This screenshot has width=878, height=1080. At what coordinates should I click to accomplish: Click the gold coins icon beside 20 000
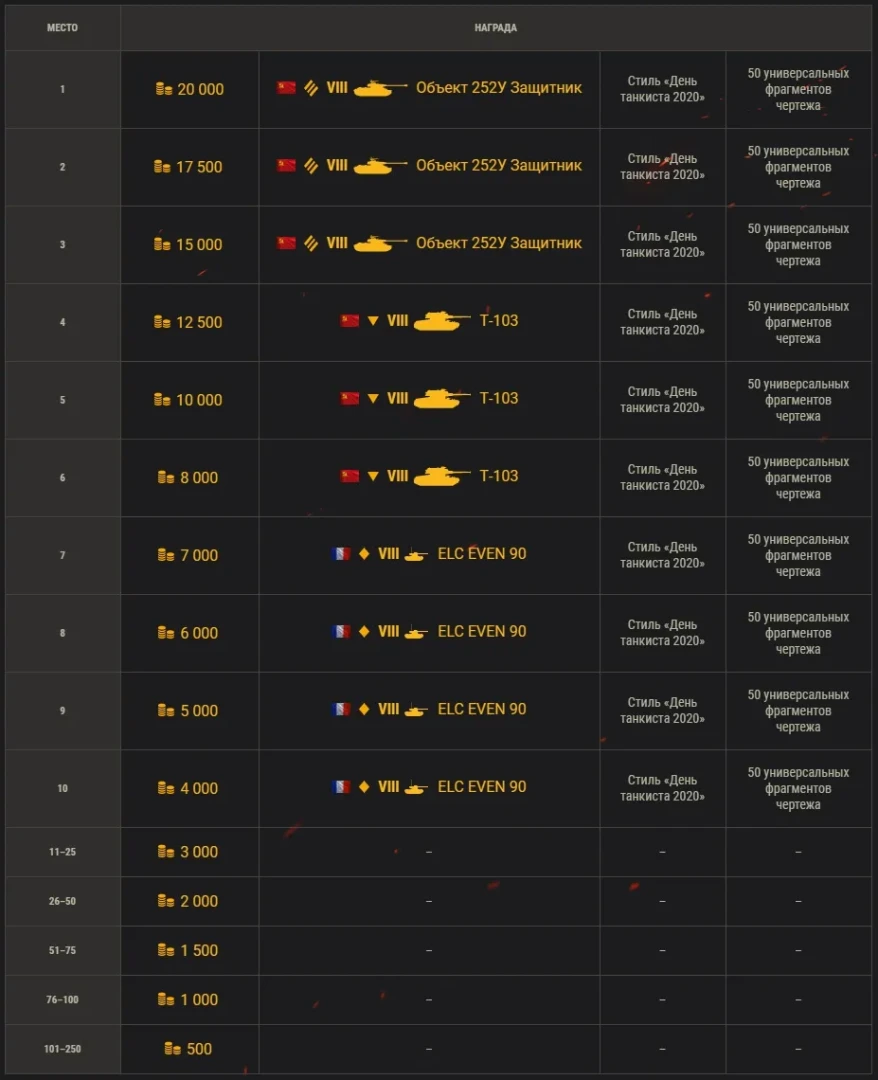164,90
